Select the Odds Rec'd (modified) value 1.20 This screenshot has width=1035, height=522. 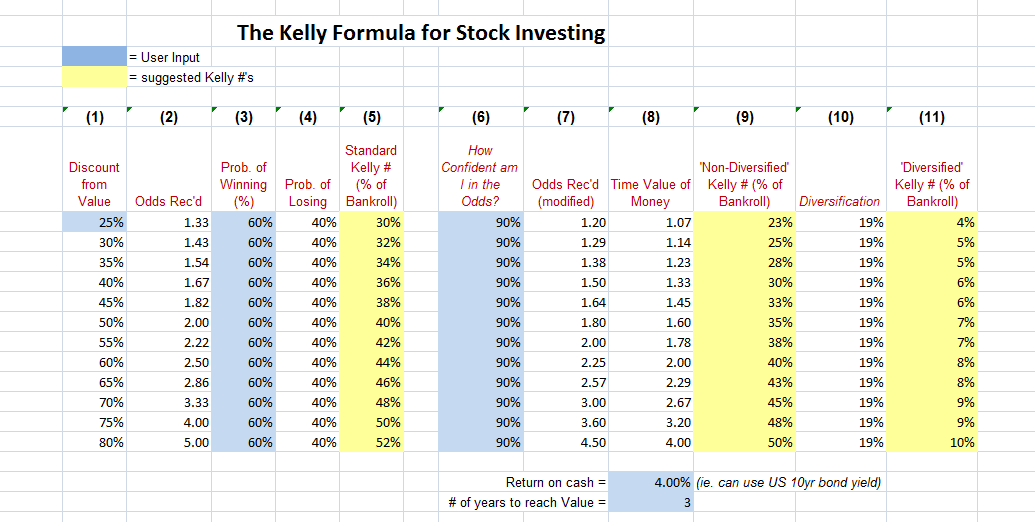click(x=566, y=222)
